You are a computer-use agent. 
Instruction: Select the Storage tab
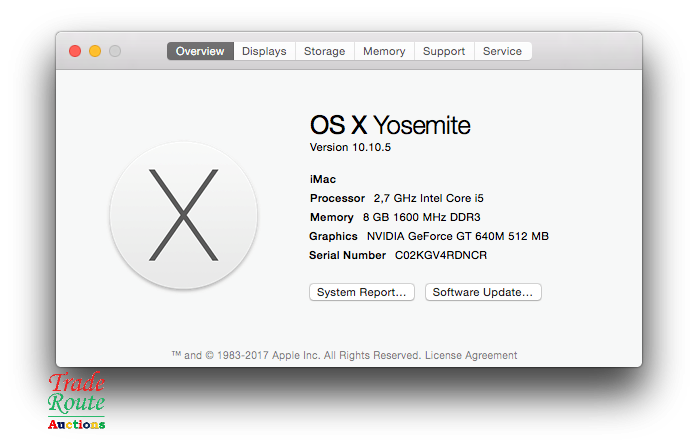point(324,51)
